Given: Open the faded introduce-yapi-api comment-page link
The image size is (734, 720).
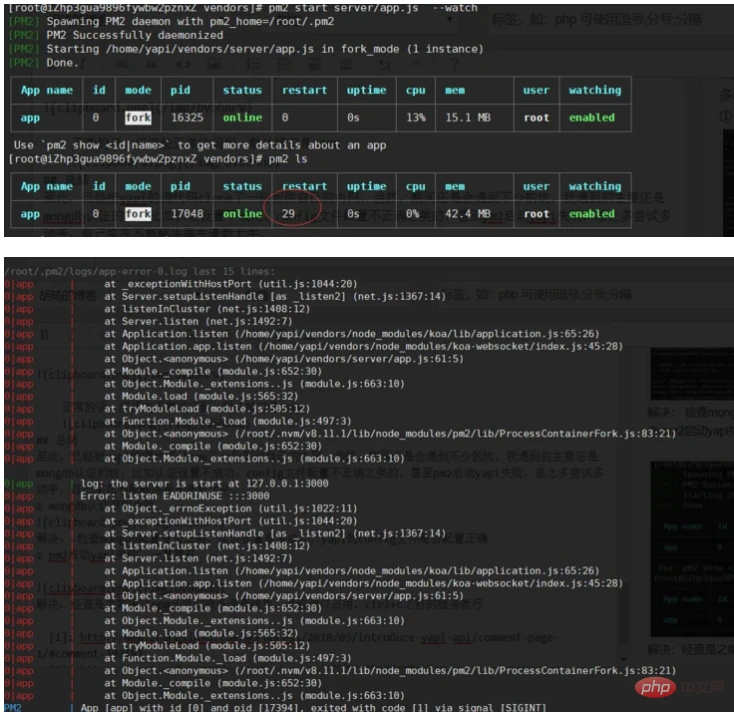Looking at the screenshot, I should 318,638.
